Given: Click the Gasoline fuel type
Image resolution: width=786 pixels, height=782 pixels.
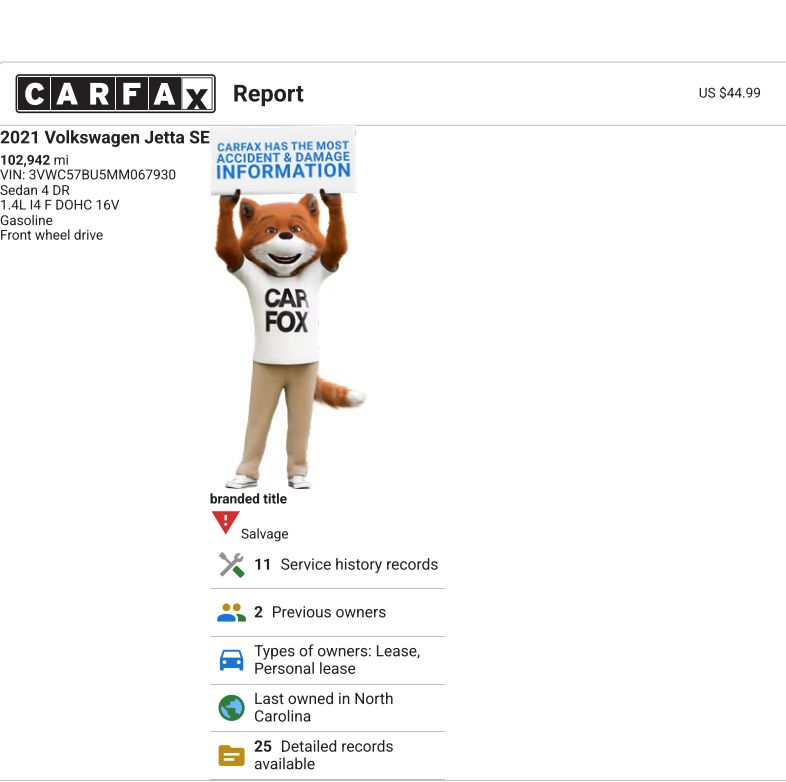Looking at the screenshot, I should pos(26,220).
